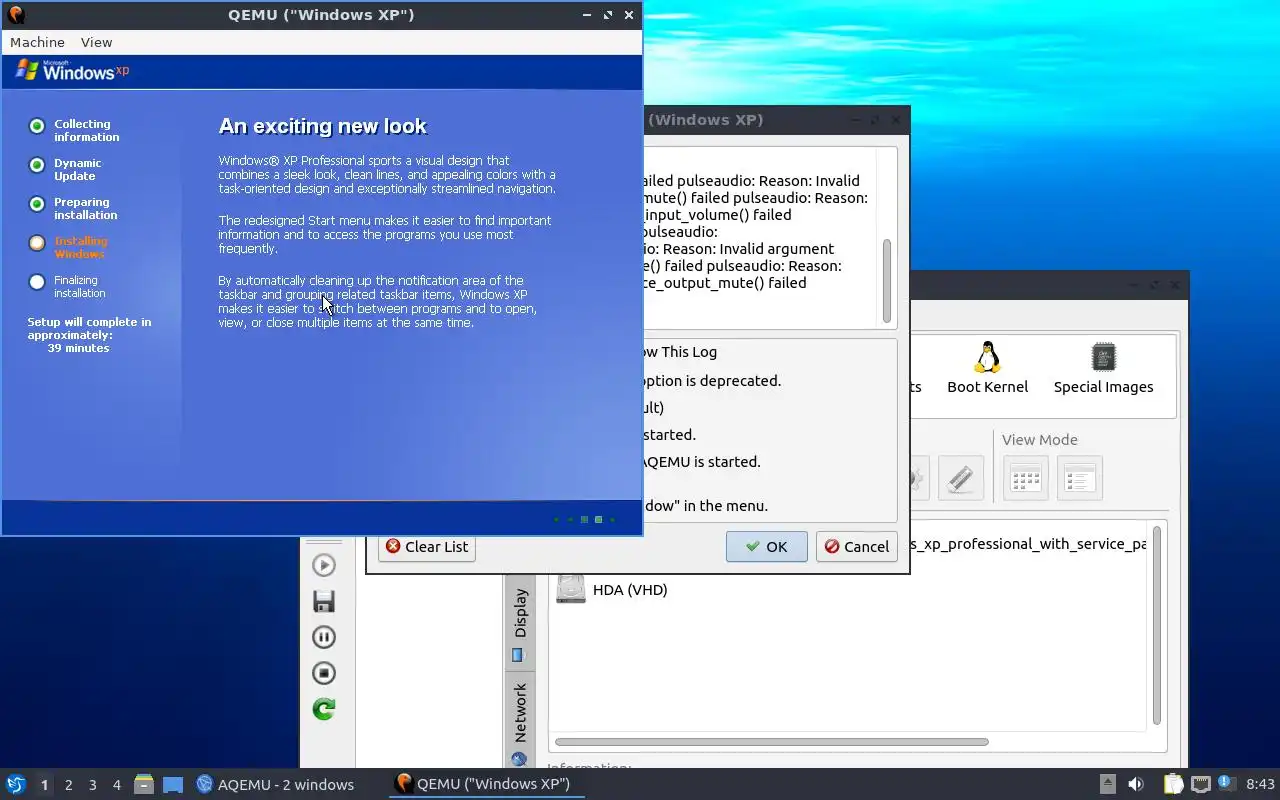Switch to workspace 4
Screen dimensions: 1280x800
[x=116, y=785]
